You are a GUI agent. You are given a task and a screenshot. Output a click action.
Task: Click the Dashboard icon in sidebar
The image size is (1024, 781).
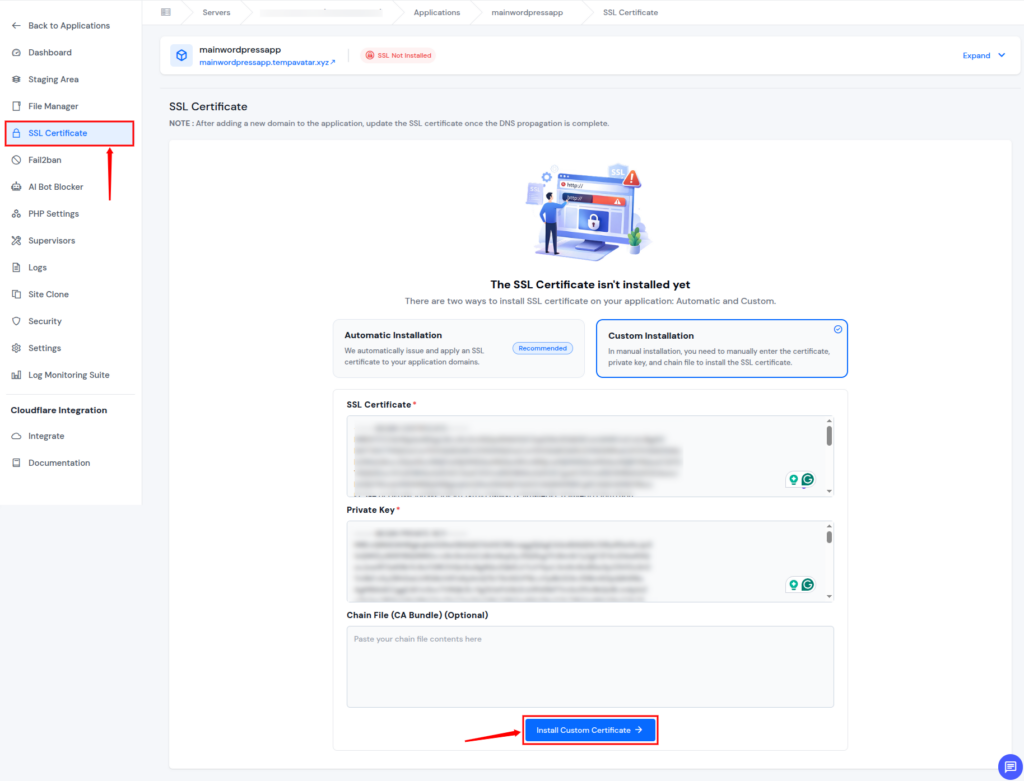(x=16, y=52)
